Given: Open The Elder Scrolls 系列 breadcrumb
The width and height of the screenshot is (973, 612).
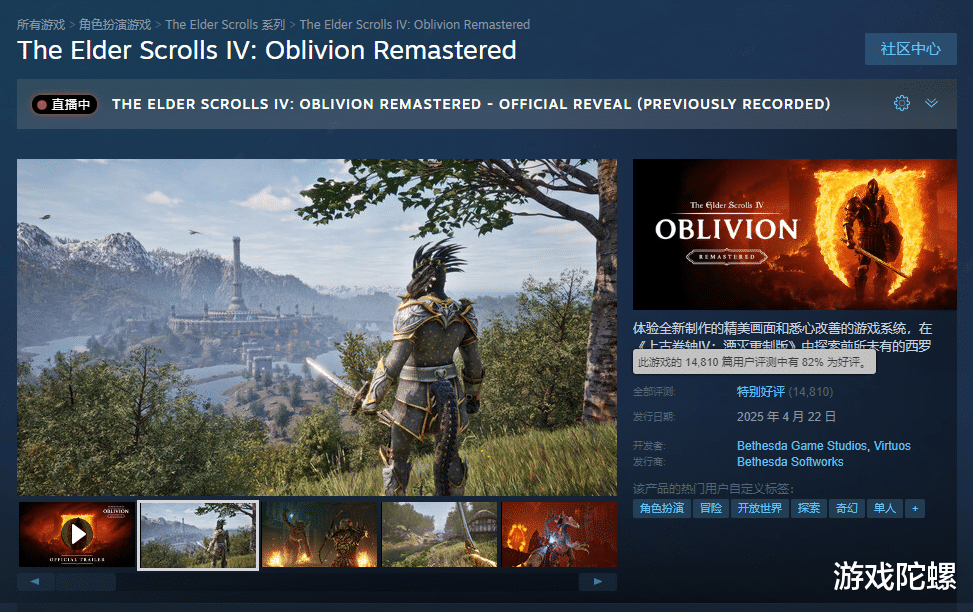Looking at the screenshot, I should (225, 25).
